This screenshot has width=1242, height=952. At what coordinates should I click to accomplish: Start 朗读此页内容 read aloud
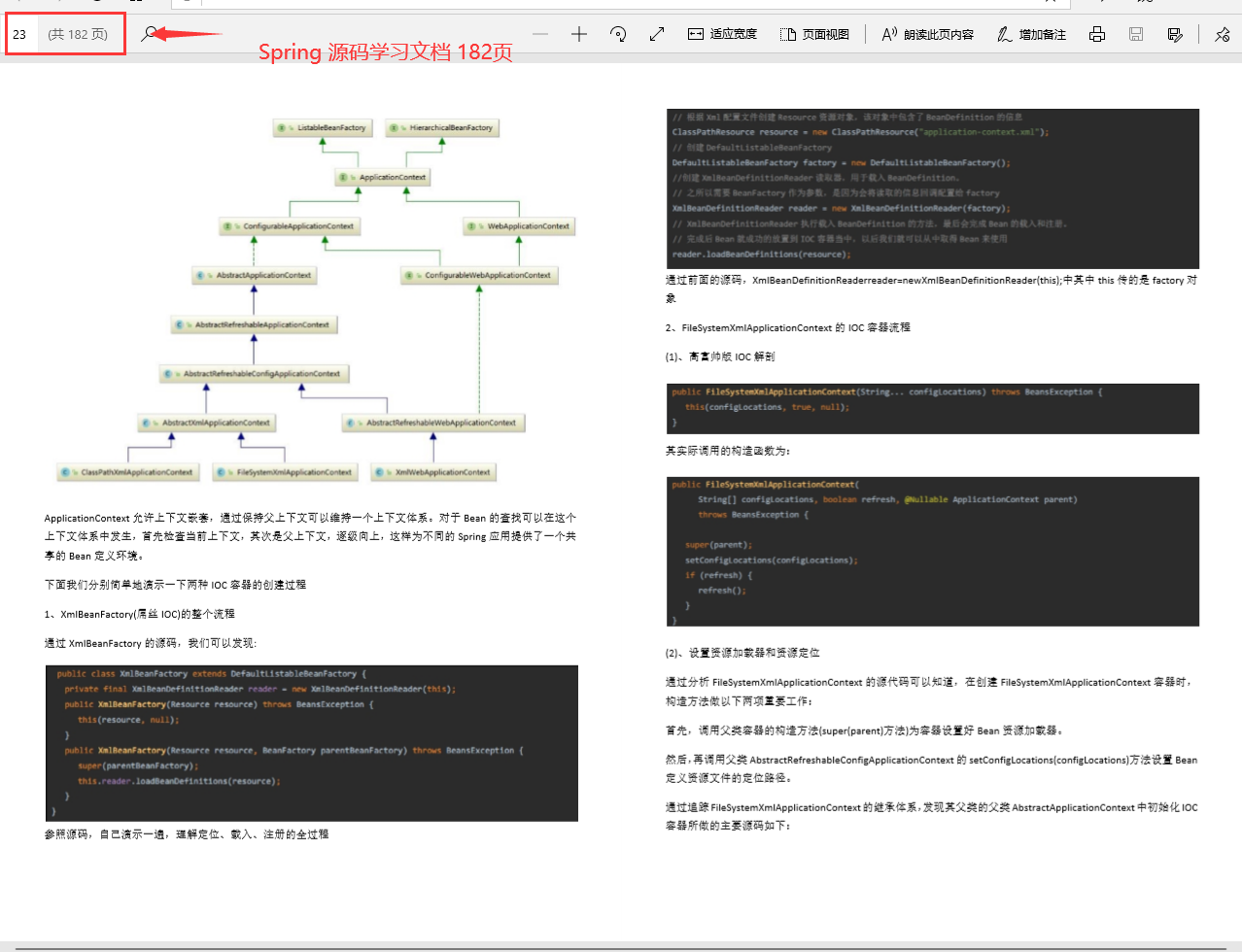(x=927, y=34)
